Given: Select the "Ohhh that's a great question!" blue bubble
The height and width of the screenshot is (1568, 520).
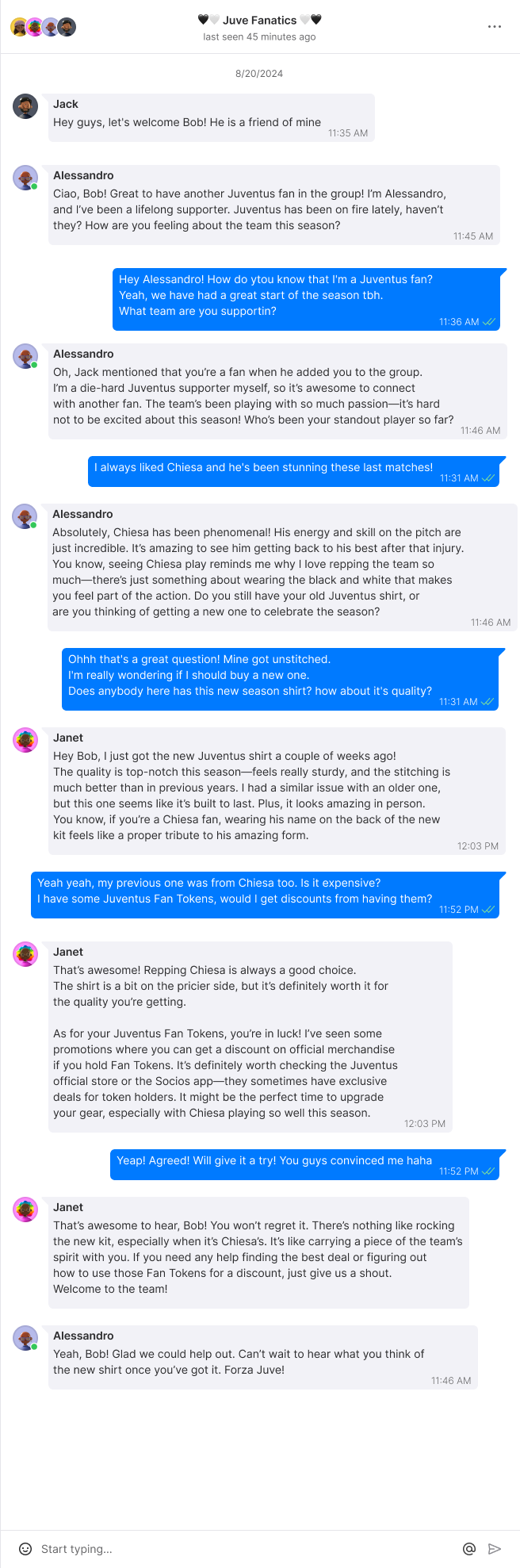Looking at the screenshot, I should [281, 680].
